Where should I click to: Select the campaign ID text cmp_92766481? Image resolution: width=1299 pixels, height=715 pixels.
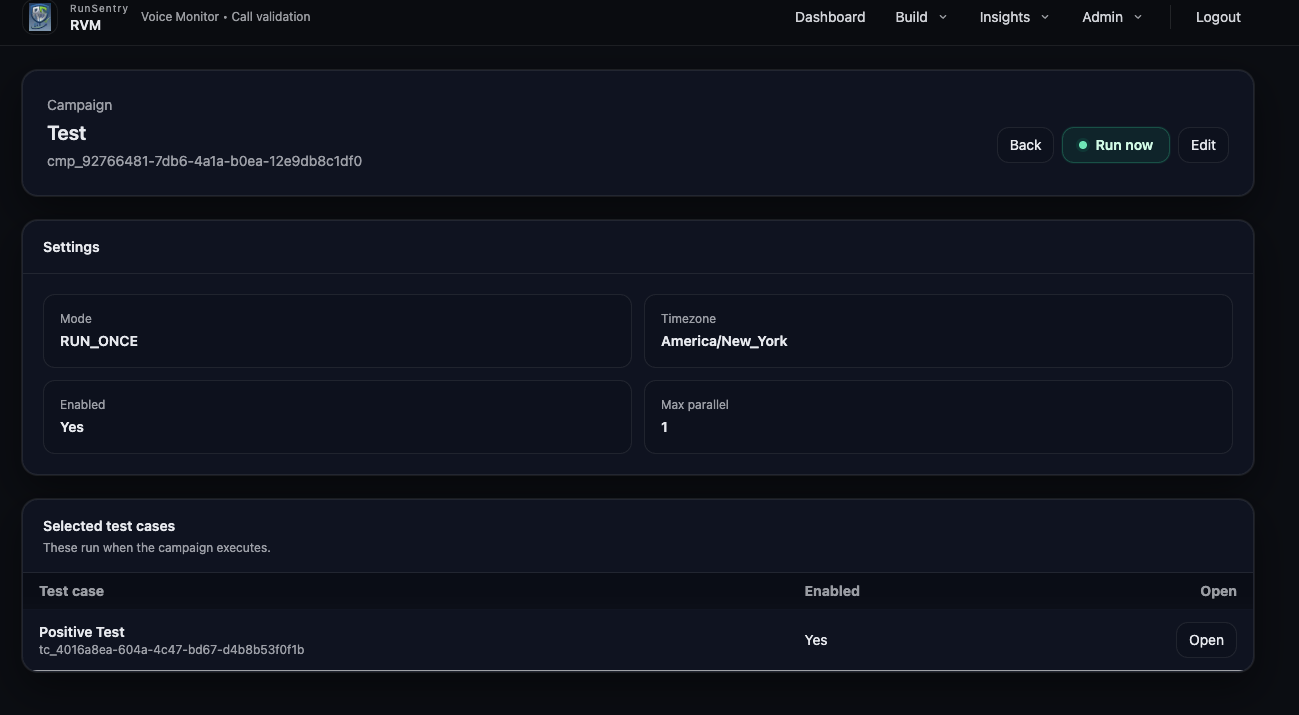[204, 161]
